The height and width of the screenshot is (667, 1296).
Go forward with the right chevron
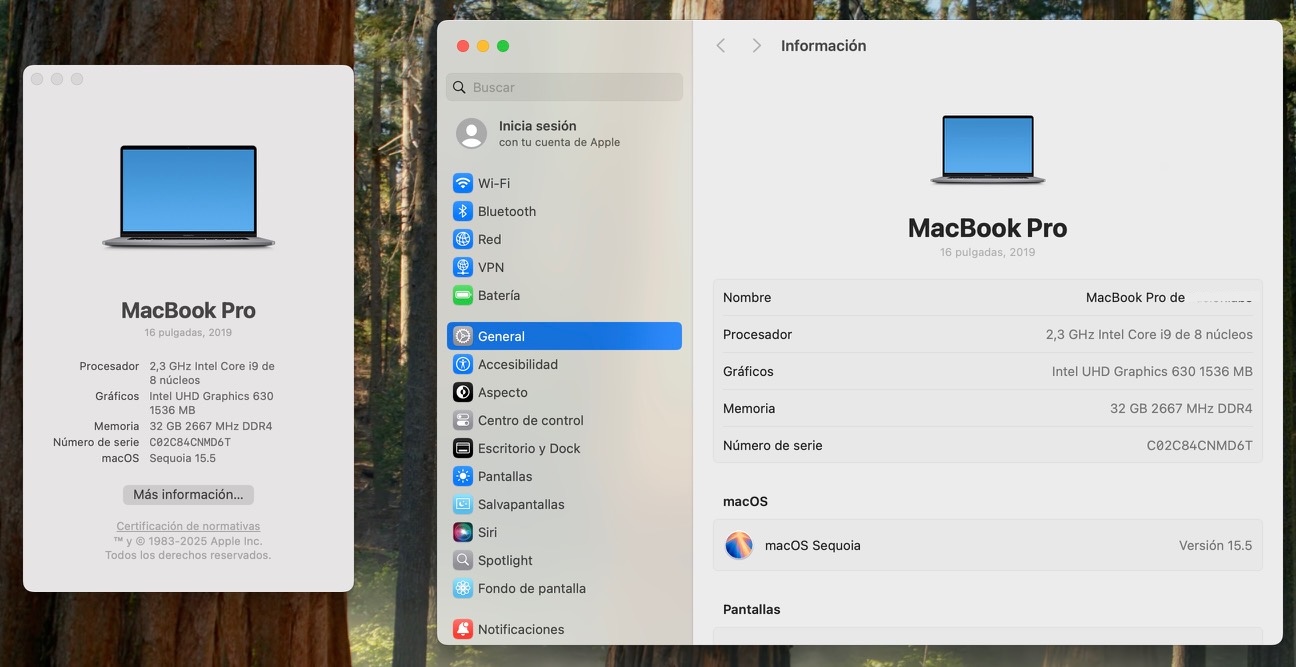(757, 46)
